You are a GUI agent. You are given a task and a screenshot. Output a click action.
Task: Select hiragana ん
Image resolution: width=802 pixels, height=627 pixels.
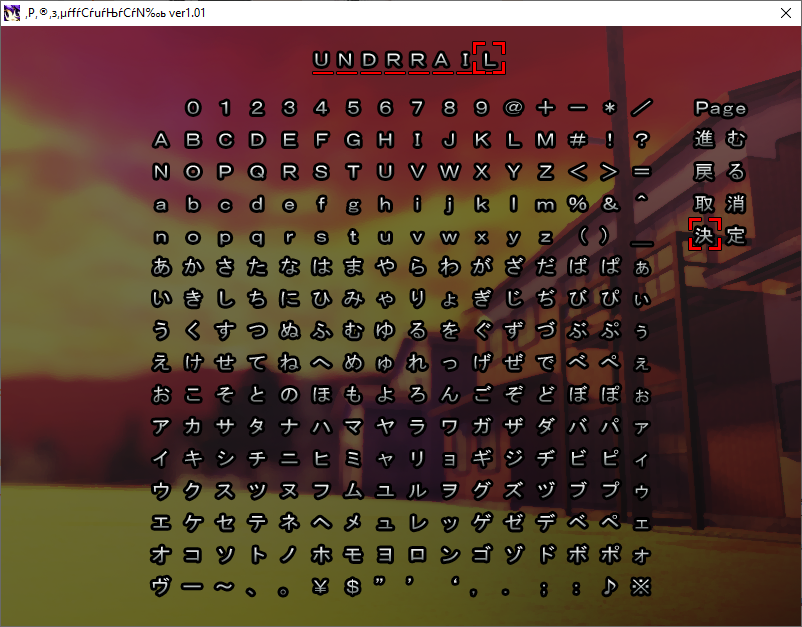click(450, 395)
